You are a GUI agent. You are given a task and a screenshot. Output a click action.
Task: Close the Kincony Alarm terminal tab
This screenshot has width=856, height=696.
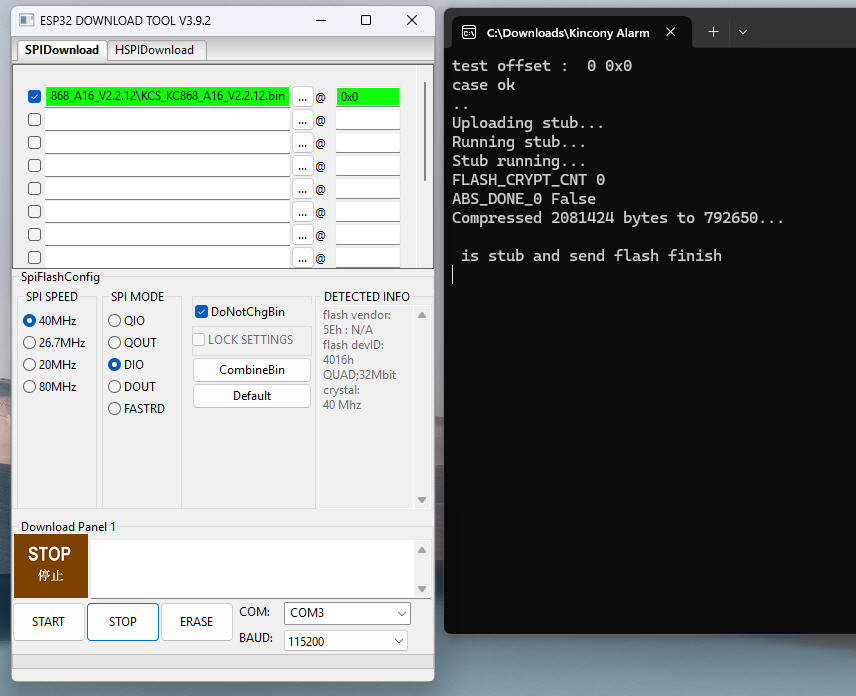pyautogui.click(x=671, y=32)
